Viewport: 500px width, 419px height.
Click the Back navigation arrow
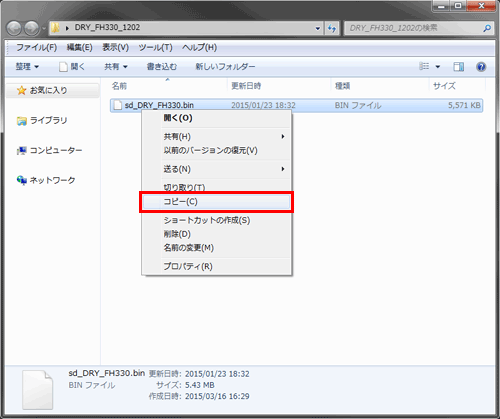pyautogui.click(x=14, y=28)
